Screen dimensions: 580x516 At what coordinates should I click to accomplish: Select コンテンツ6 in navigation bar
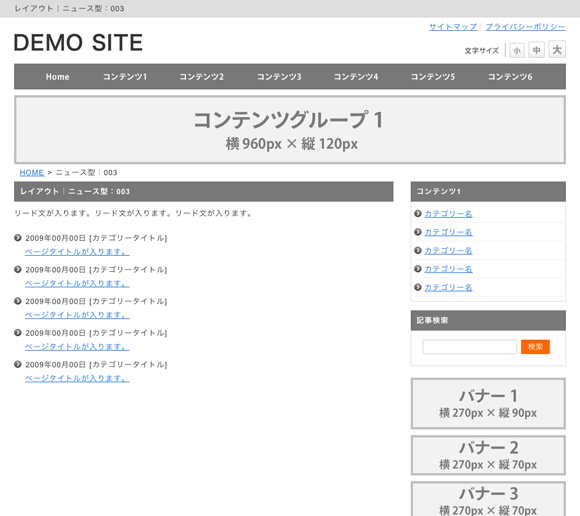(510, 77)
